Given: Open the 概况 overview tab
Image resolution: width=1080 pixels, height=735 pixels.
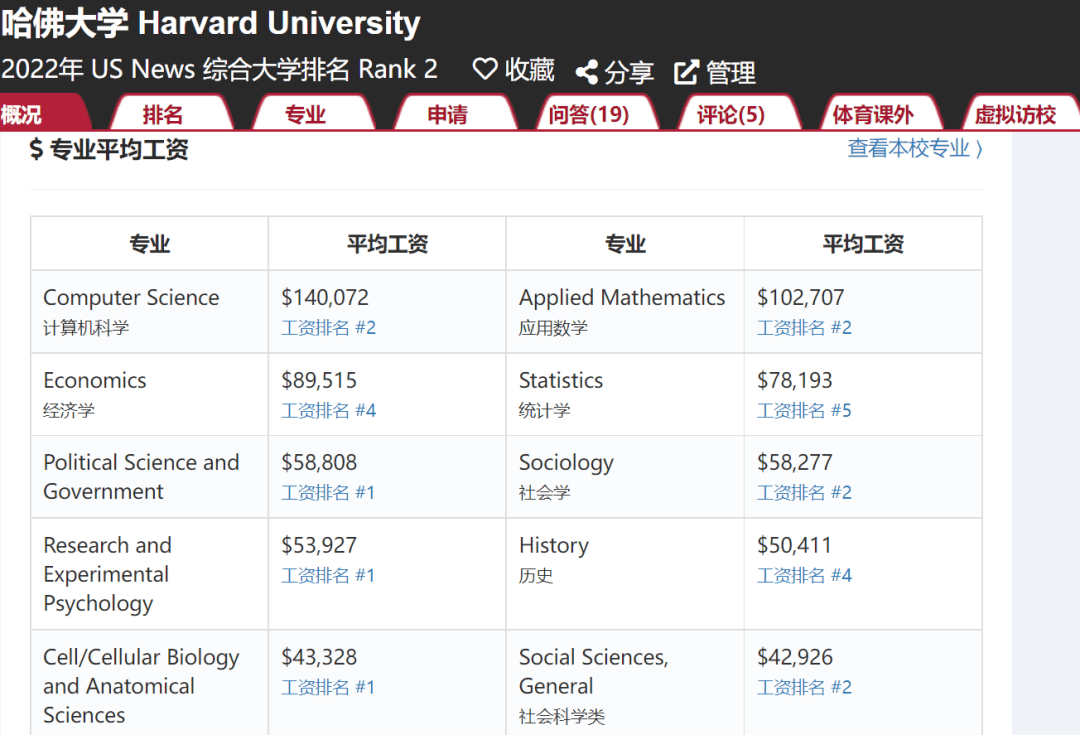Looking at the screenshot, I should click(x=24, y=114).
